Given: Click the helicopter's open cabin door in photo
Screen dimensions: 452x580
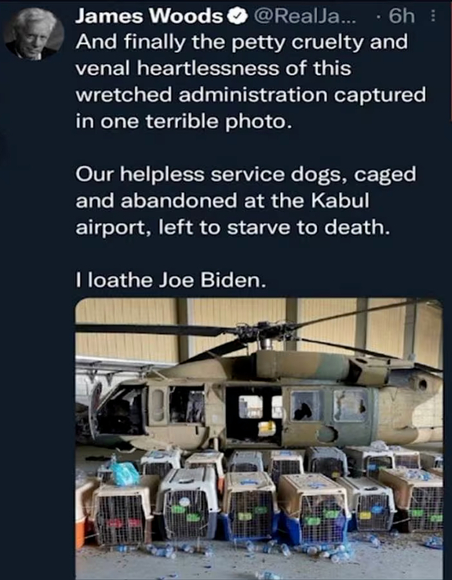Looking at the screenshot, I should [x=254, y=415].
